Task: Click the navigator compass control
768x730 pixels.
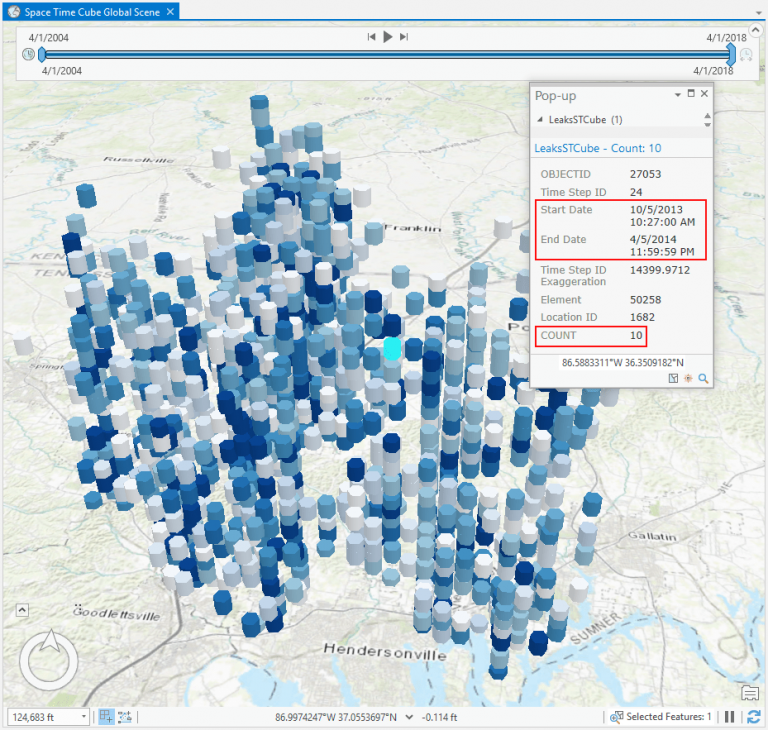Action: (x=48, y=660)
